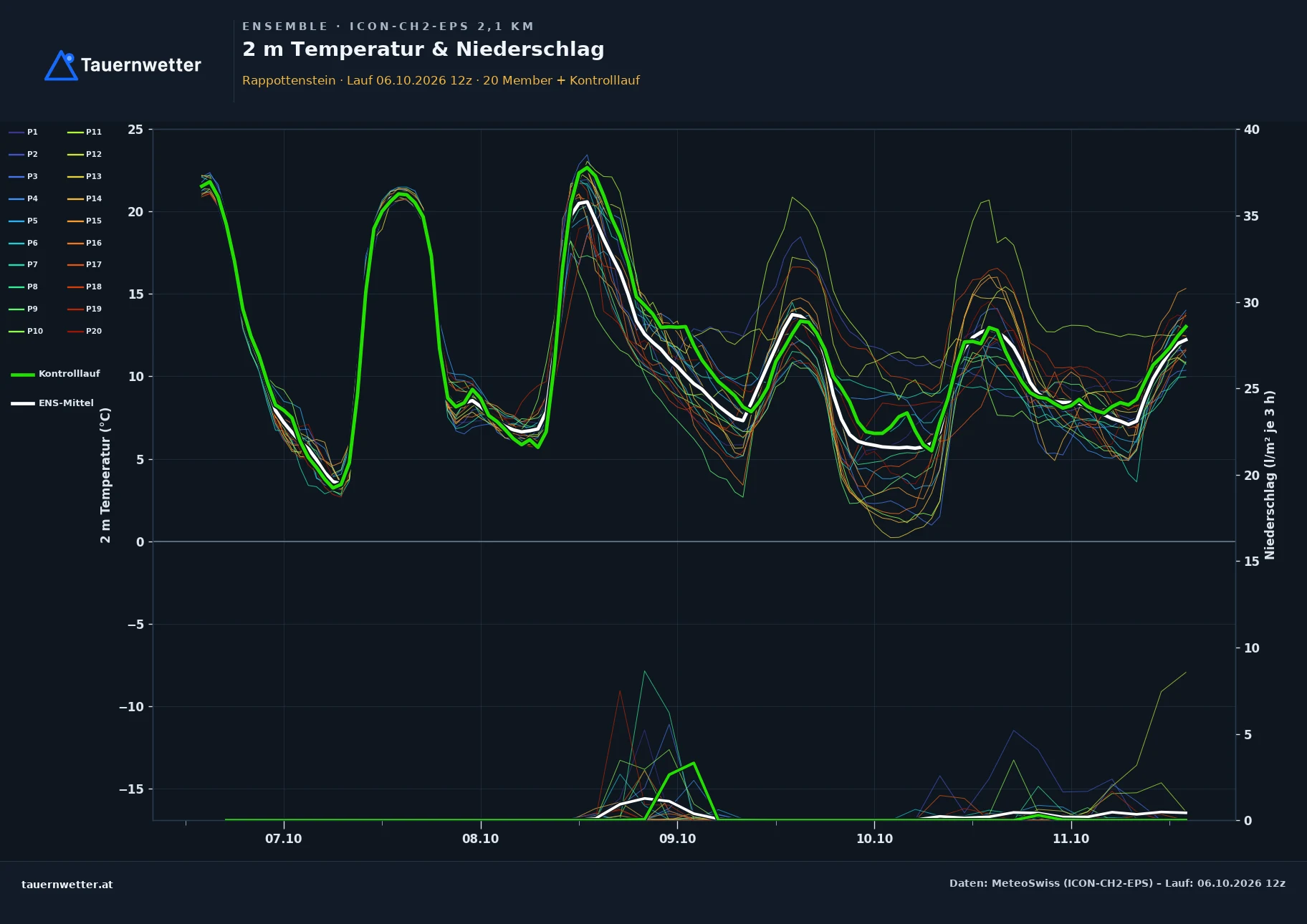Select the P7 legend entry
This screenshot has height=924, width=1307.
(24, 264)
